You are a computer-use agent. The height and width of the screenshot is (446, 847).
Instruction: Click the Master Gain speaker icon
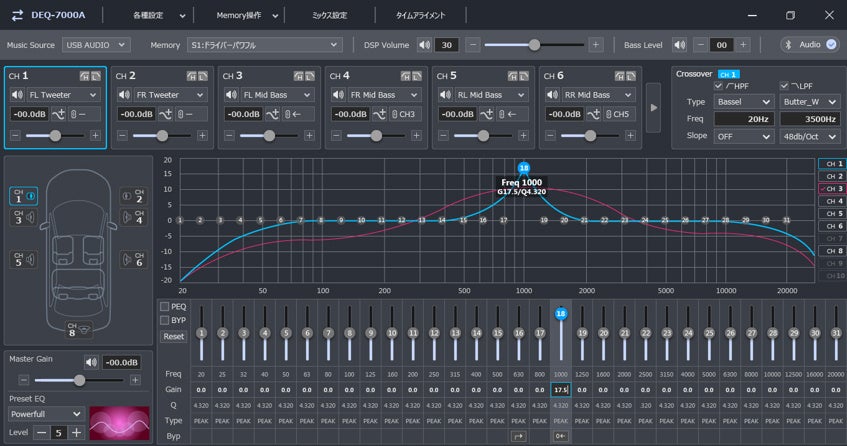pyautogui.click(x=92, y=362)
